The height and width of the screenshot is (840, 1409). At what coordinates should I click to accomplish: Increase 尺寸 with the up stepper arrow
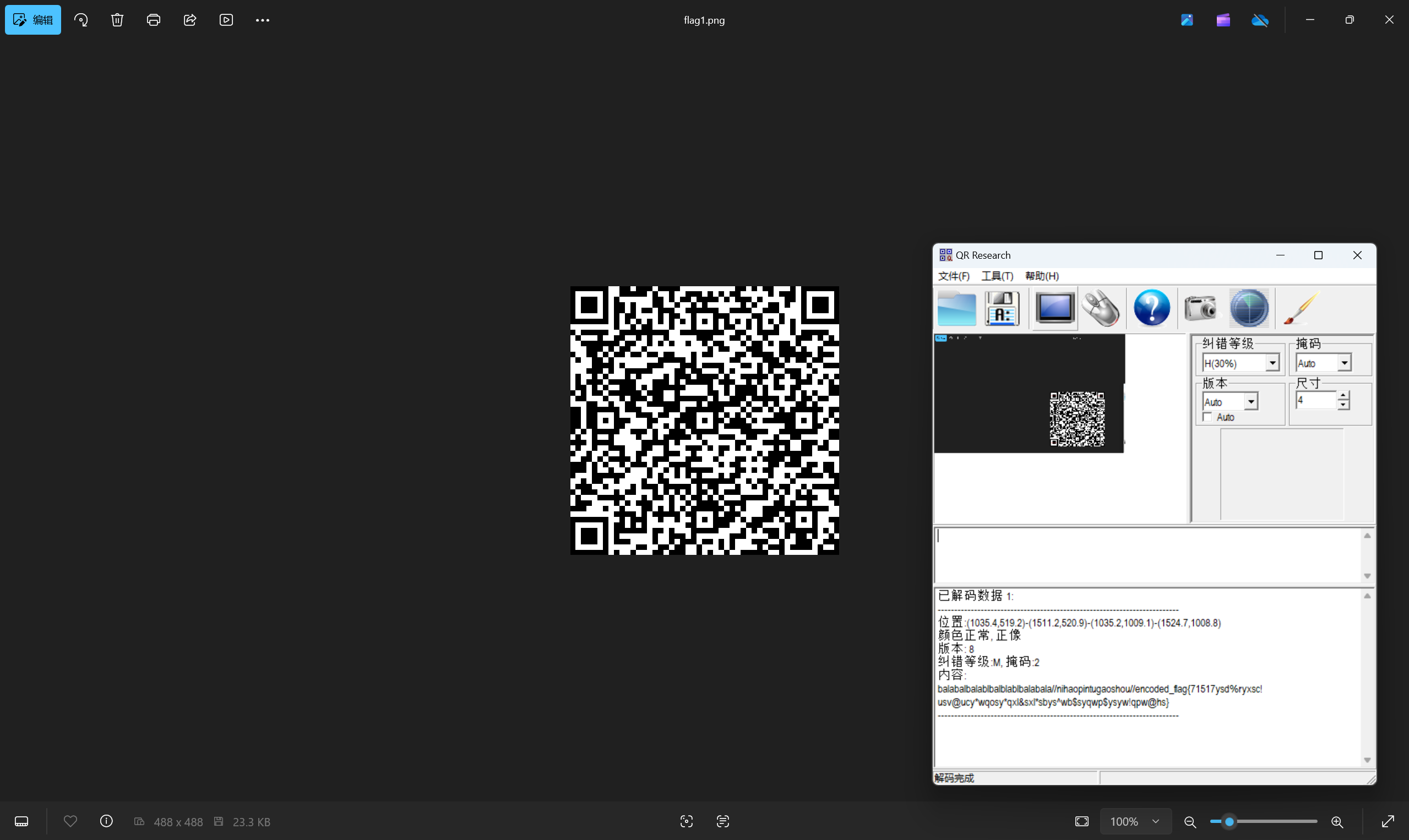tap(1343, 396)
